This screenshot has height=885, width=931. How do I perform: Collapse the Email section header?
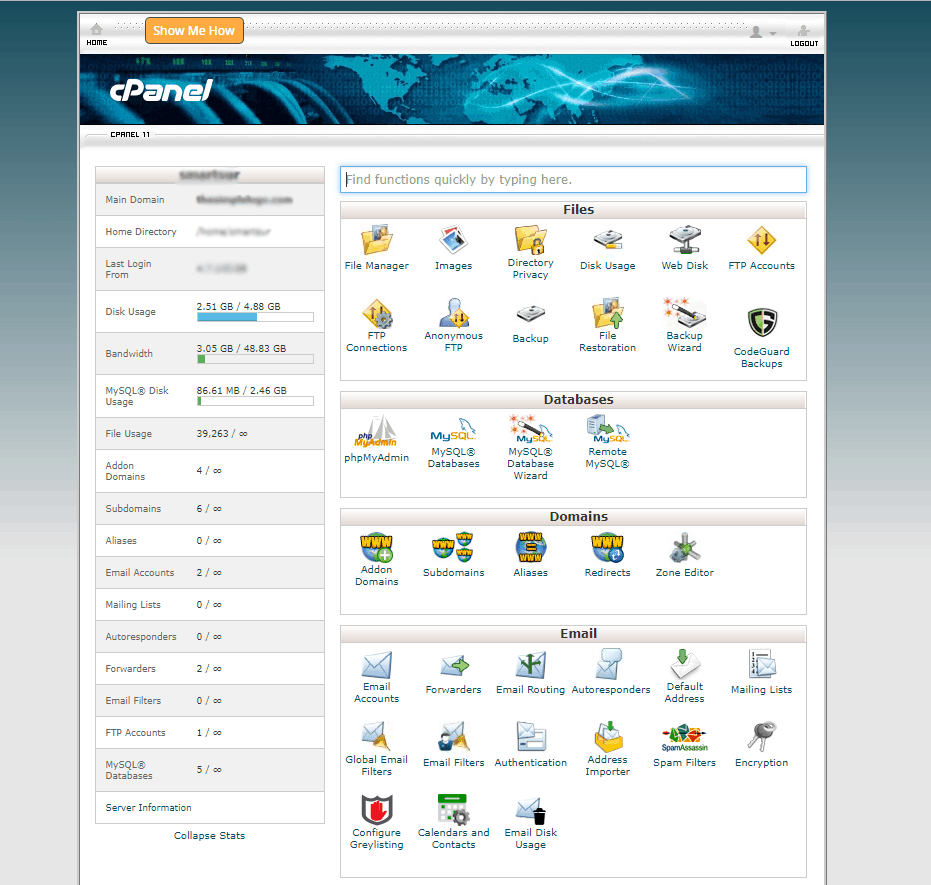(x=573, y=633)
